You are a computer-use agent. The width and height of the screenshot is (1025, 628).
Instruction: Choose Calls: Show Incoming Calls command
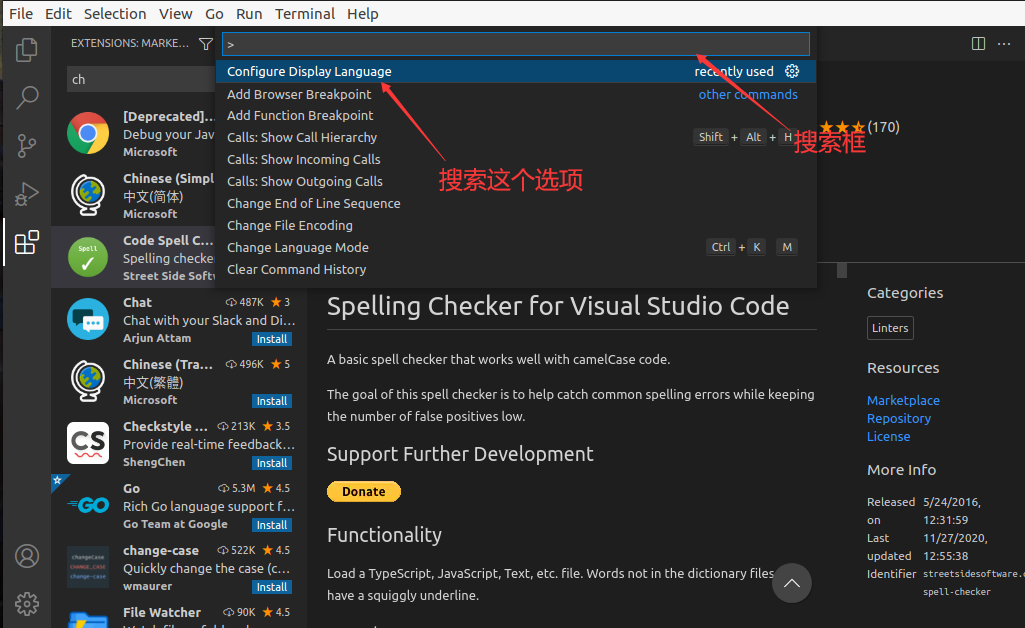click(516, 159)
